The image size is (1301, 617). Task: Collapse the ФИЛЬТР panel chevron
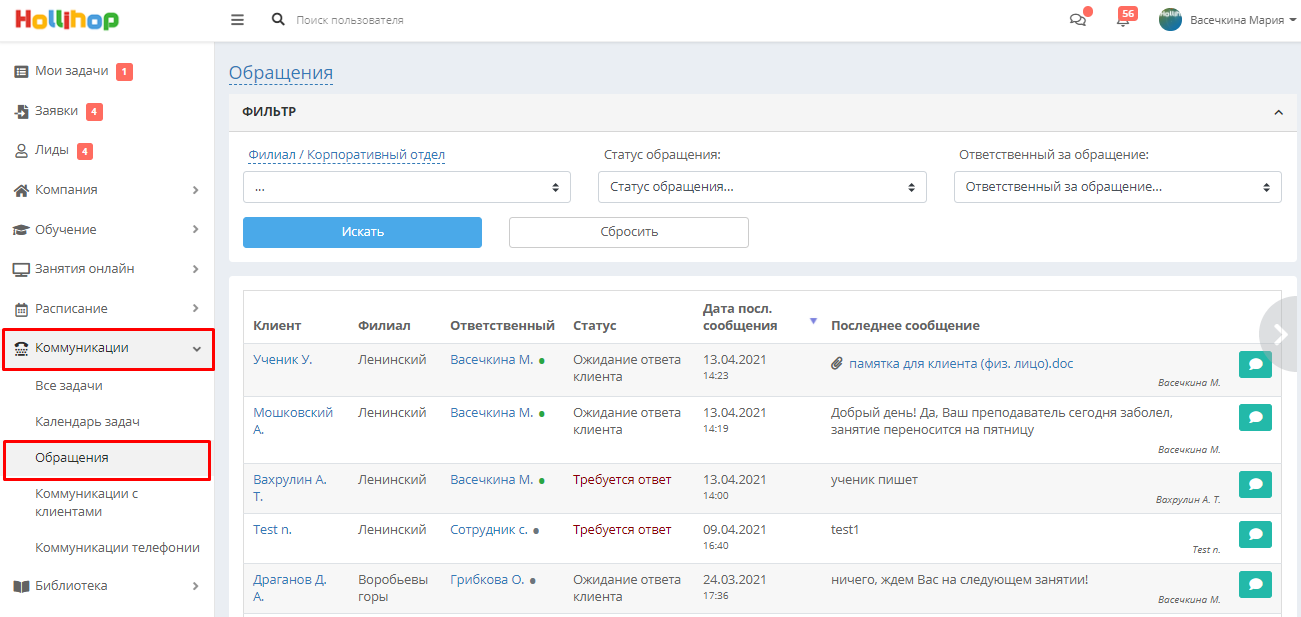click(x=1278, y=113)
